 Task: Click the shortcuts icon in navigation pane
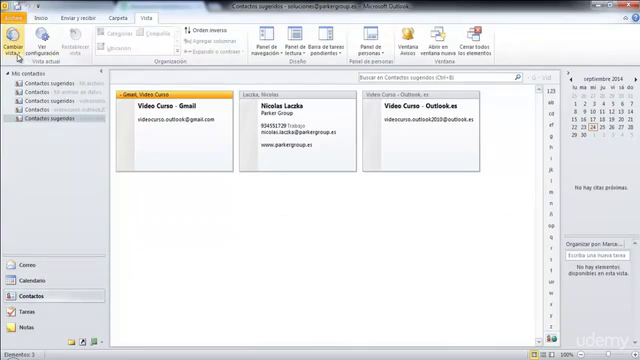[x=82, y=342]
